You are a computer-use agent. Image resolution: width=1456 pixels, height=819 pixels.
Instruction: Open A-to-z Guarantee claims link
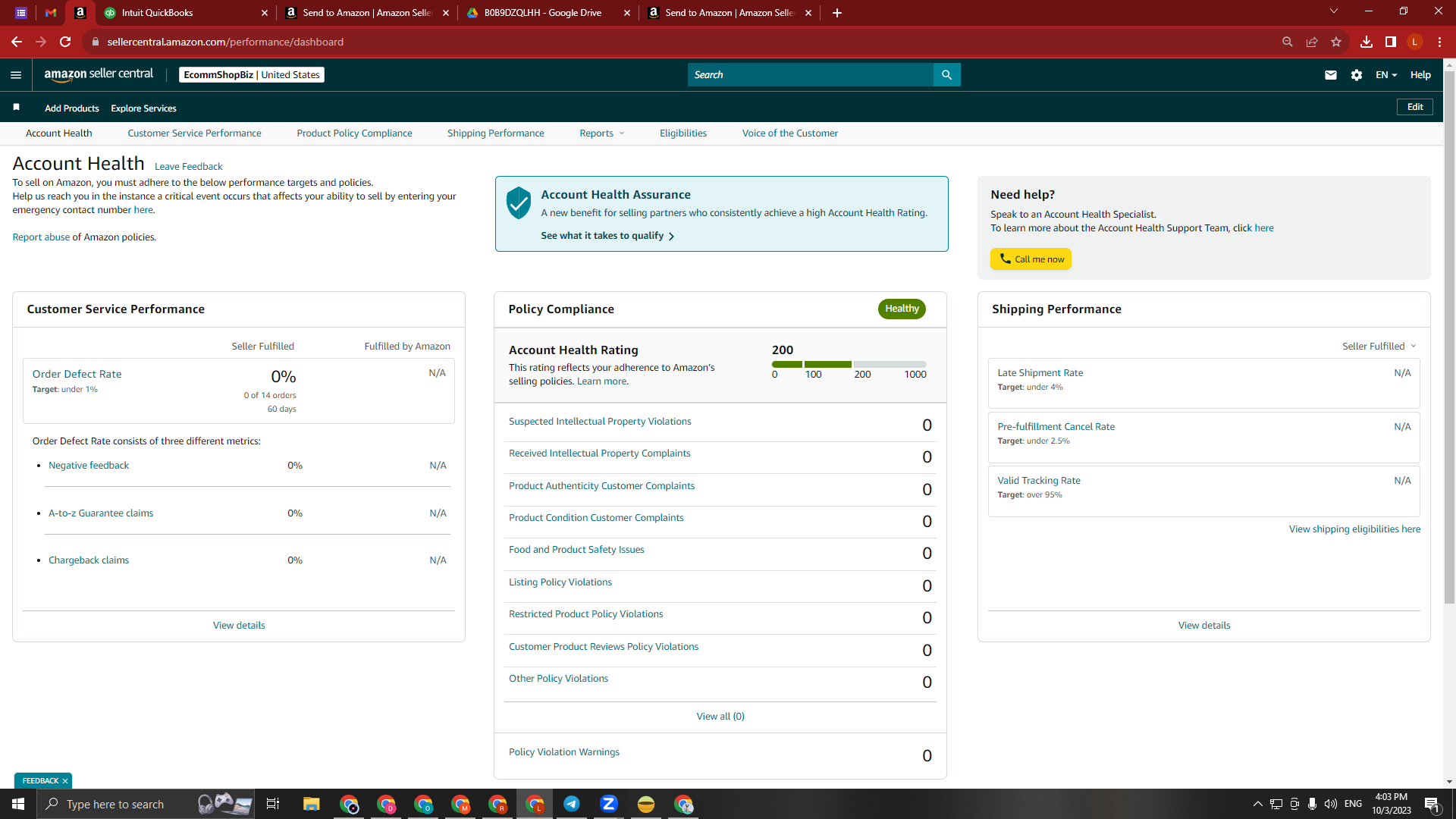coord(101,513)
